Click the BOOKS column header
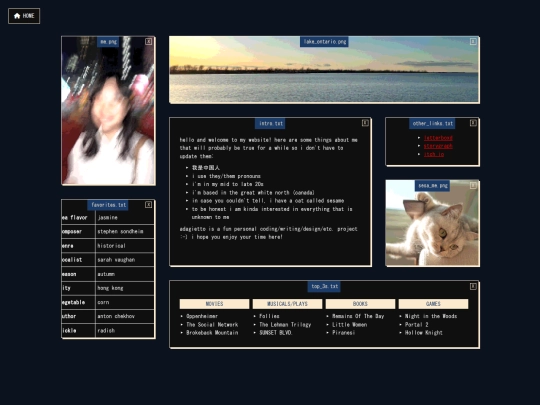This screenshot has height=405, width=540. click(360, 304)
